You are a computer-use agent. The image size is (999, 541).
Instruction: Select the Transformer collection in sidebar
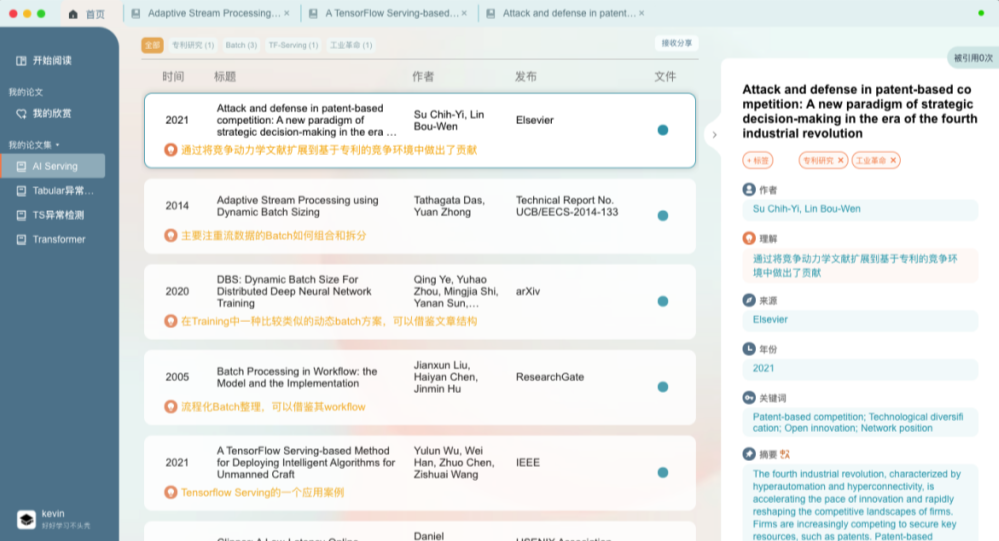tap(58, 240)
